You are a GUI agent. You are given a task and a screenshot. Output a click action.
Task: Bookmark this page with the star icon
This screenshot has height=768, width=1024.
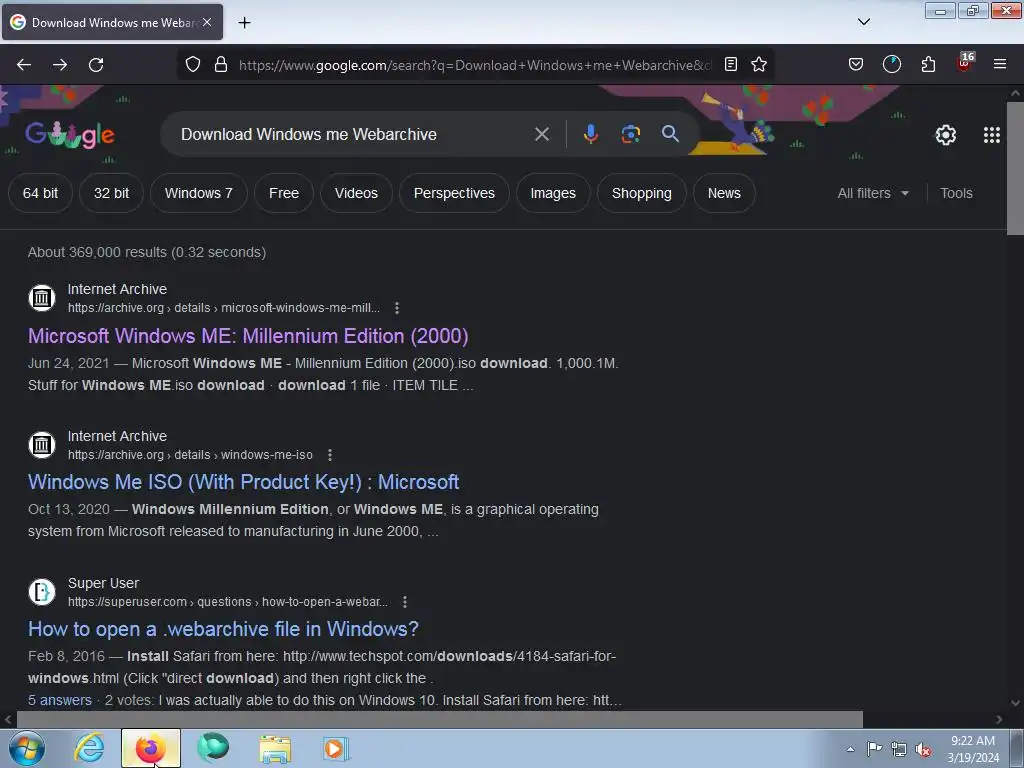point(759,65)
